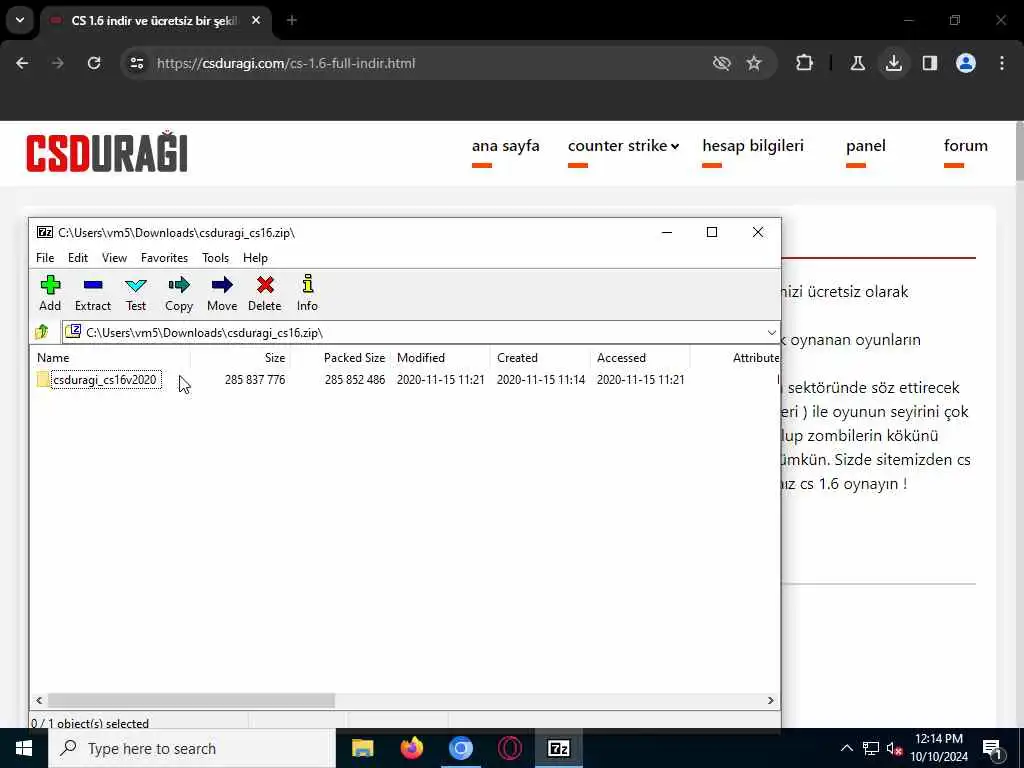Open the Chrome extensions puzzle icon

[x=805, y=63]
